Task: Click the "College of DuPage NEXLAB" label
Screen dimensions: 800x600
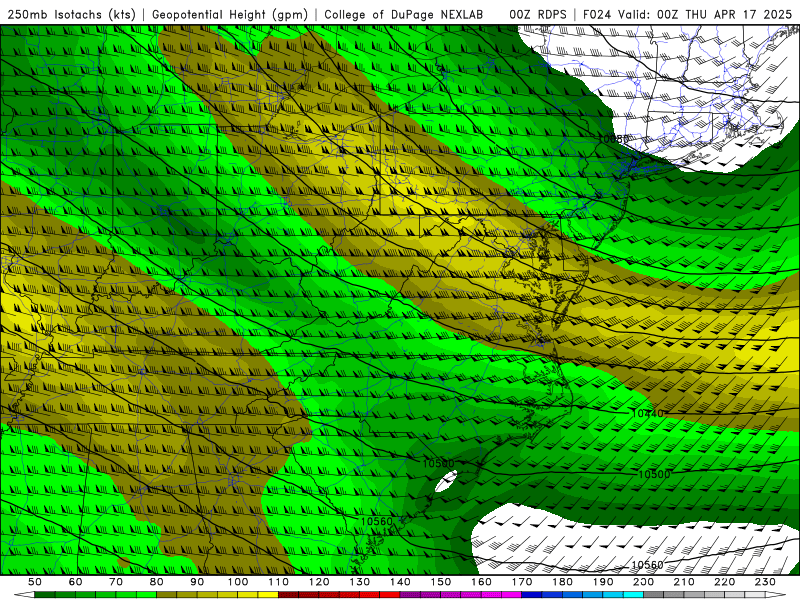Action: point(404,14)
